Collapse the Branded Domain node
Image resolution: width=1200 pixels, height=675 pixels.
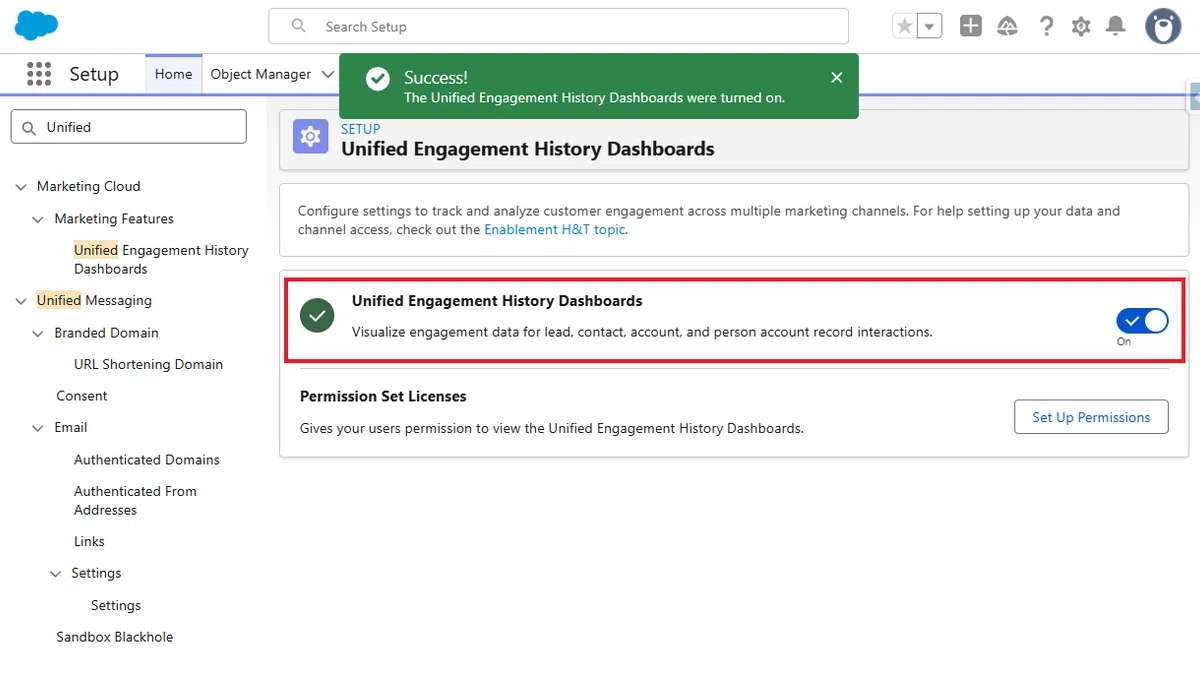coord(38,333)
